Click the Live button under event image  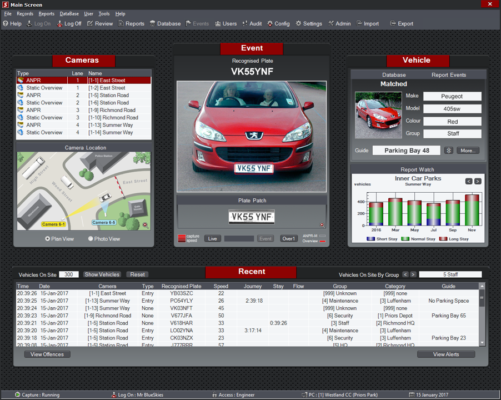(212, 239)
